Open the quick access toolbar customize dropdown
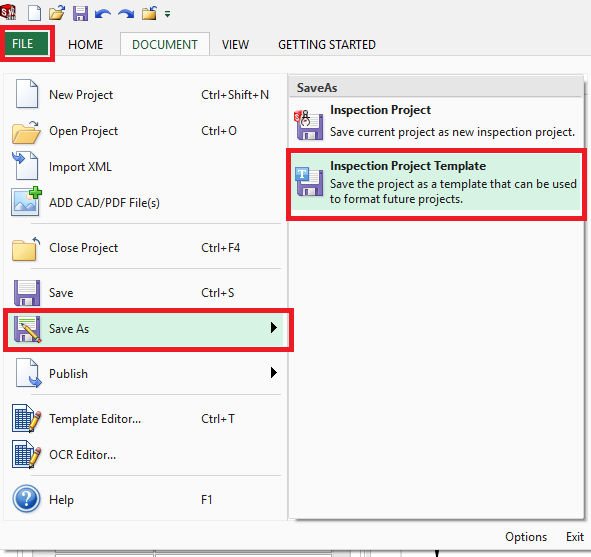Viewport: 591px width, 557px height. [x=167, y=14]
